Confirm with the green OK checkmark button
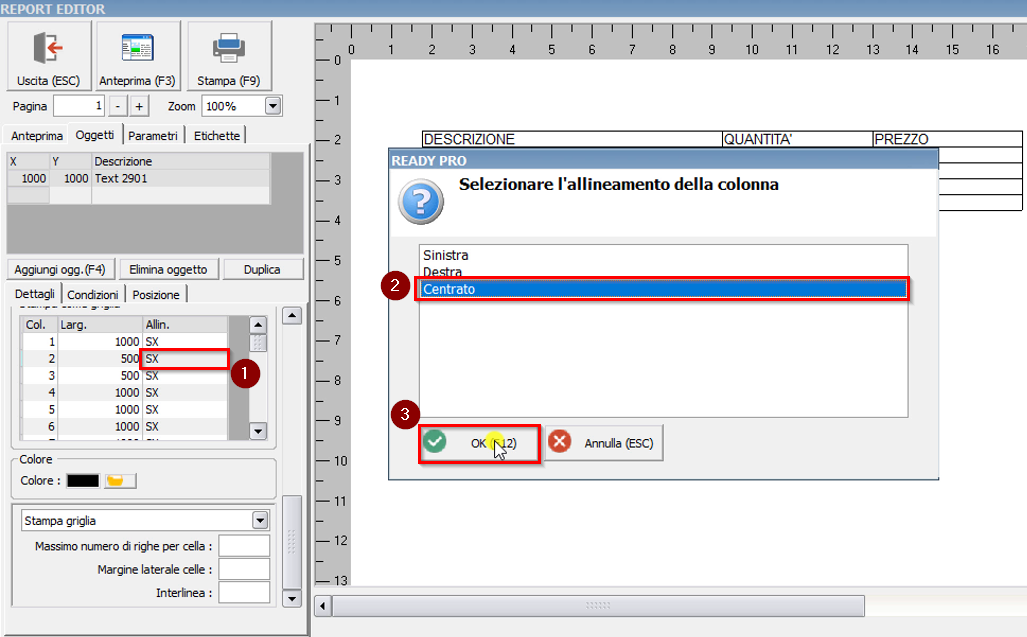Screen dimensions: 1027x637 coord(479,443)
